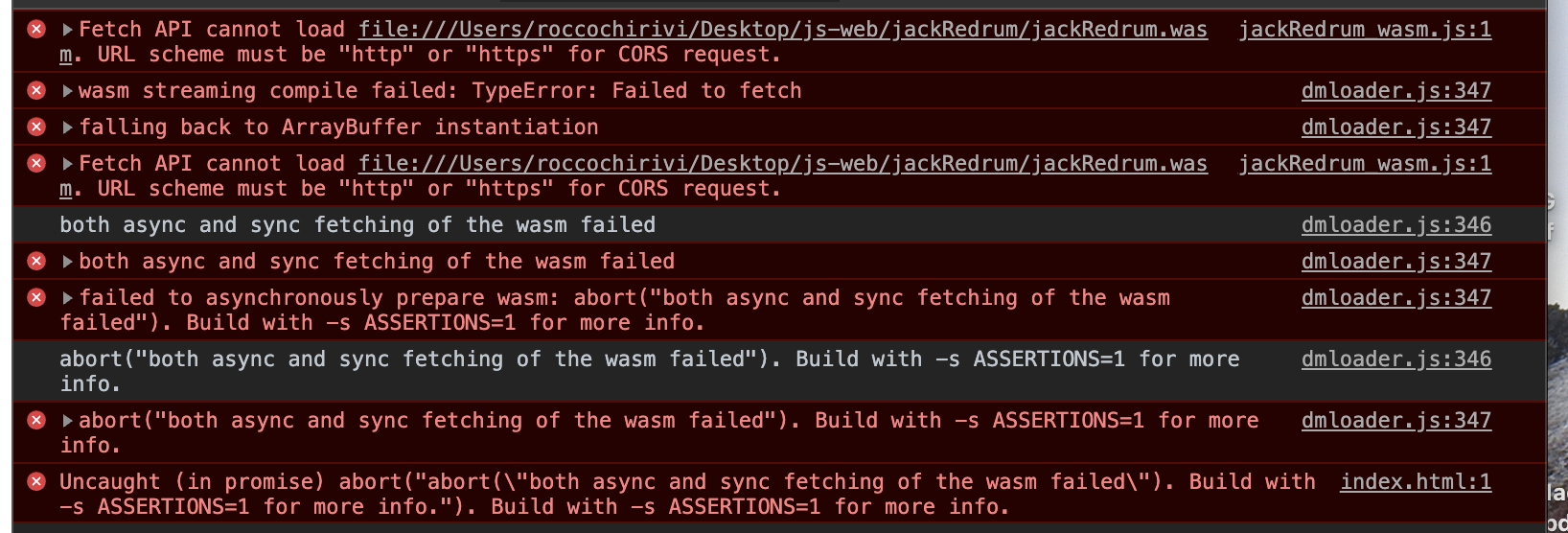Open dmloader.js:346 link beside plain 'both async' log
1568x533 pixels.
click(x=1395, y=225)
